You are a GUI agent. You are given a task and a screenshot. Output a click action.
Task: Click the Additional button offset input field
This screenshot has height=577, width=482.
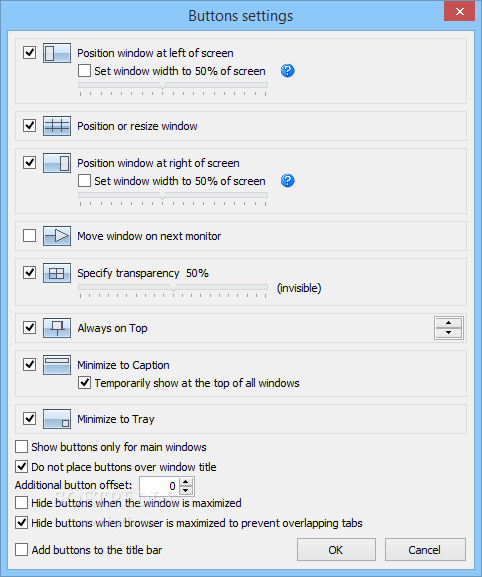(x=160, y=486)
